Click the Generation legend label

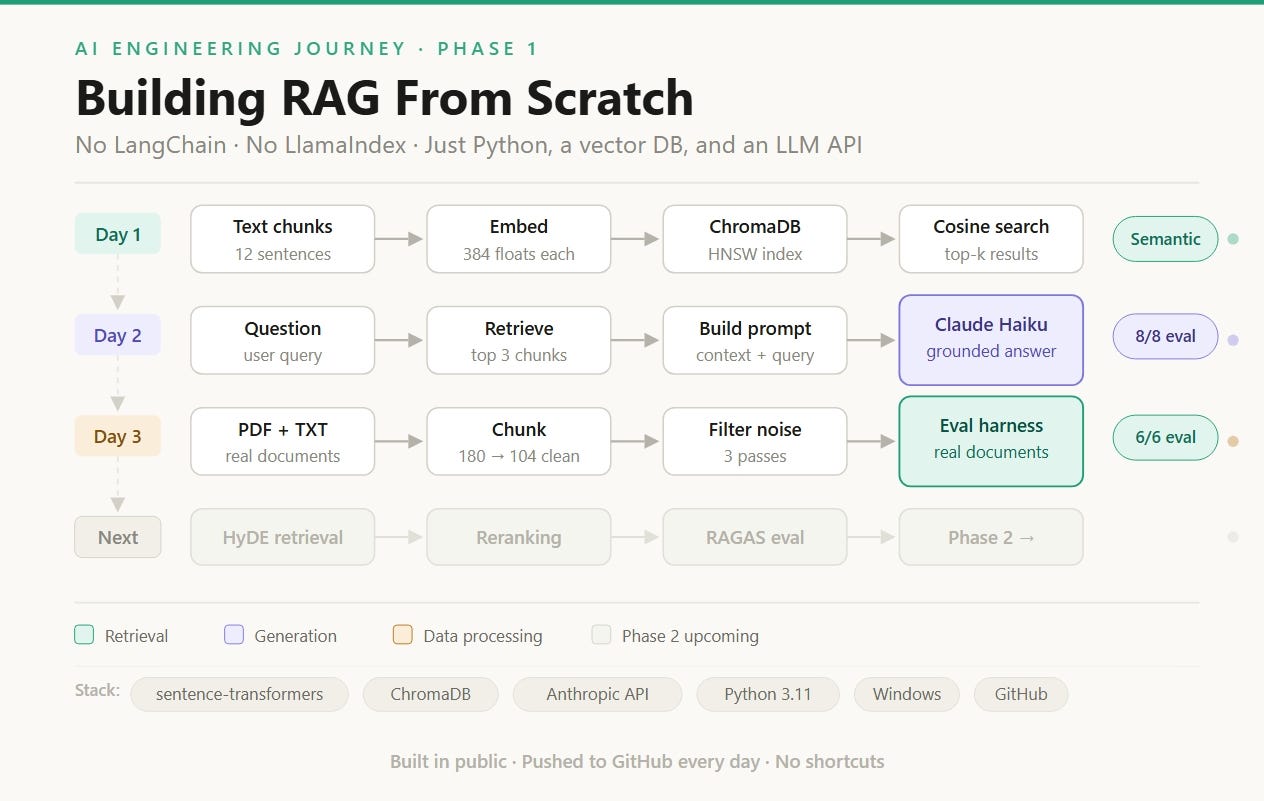point(296,636)
